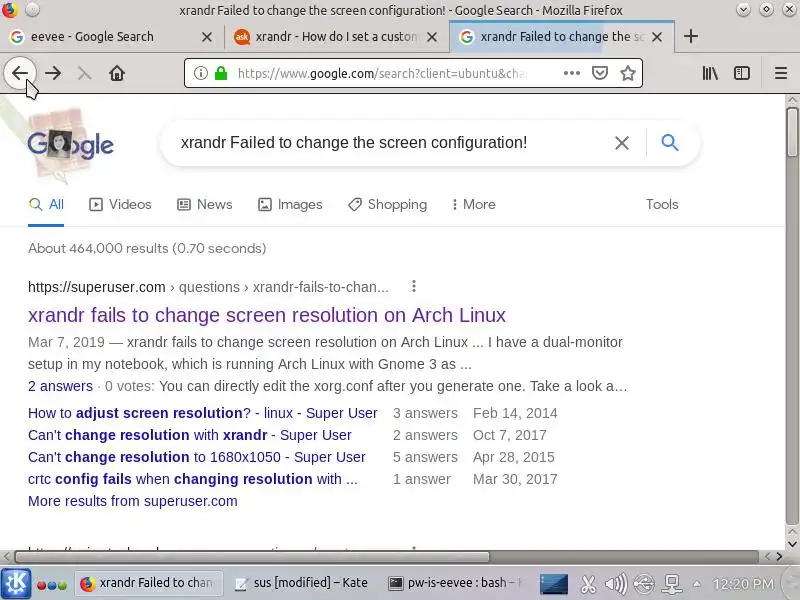Open crtc config fails when changing resolution link
This screenshot has width=800, height=600.
tap(193, 479)
